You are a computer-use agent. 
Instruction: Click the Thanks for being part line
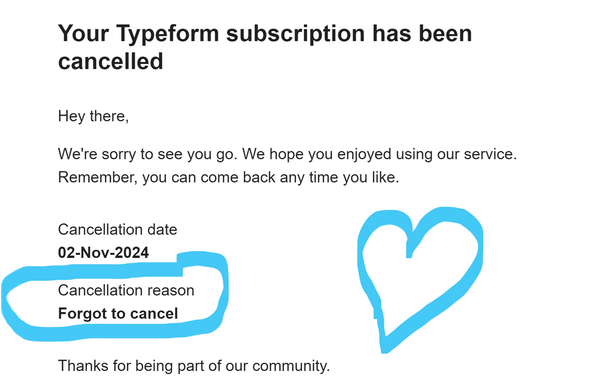tap(194, 366)
